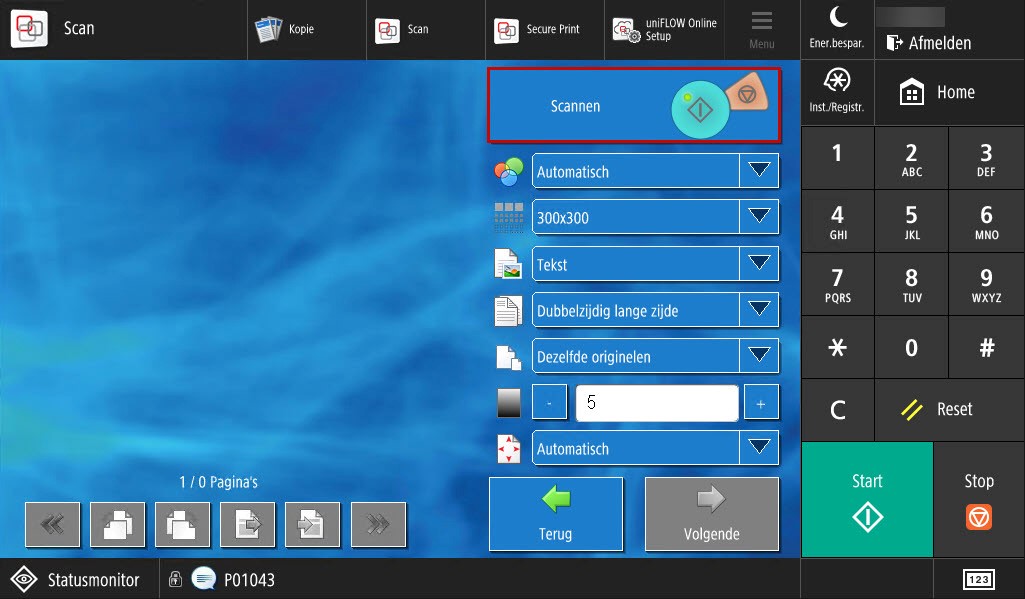Expand the Tekst original type dropdown

click(x=760, y=263)
